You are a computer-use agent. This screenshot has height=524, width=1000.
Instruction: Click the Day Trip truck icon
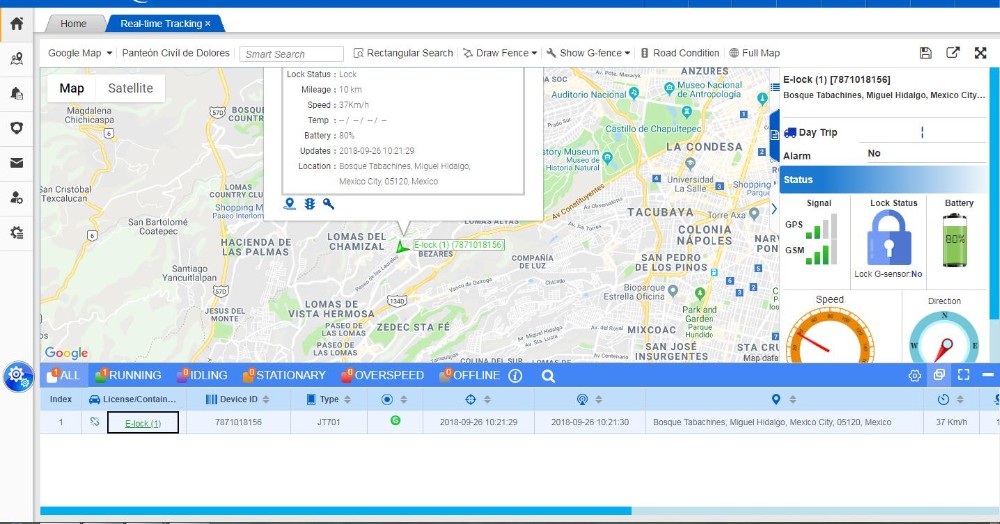point(790,133)
